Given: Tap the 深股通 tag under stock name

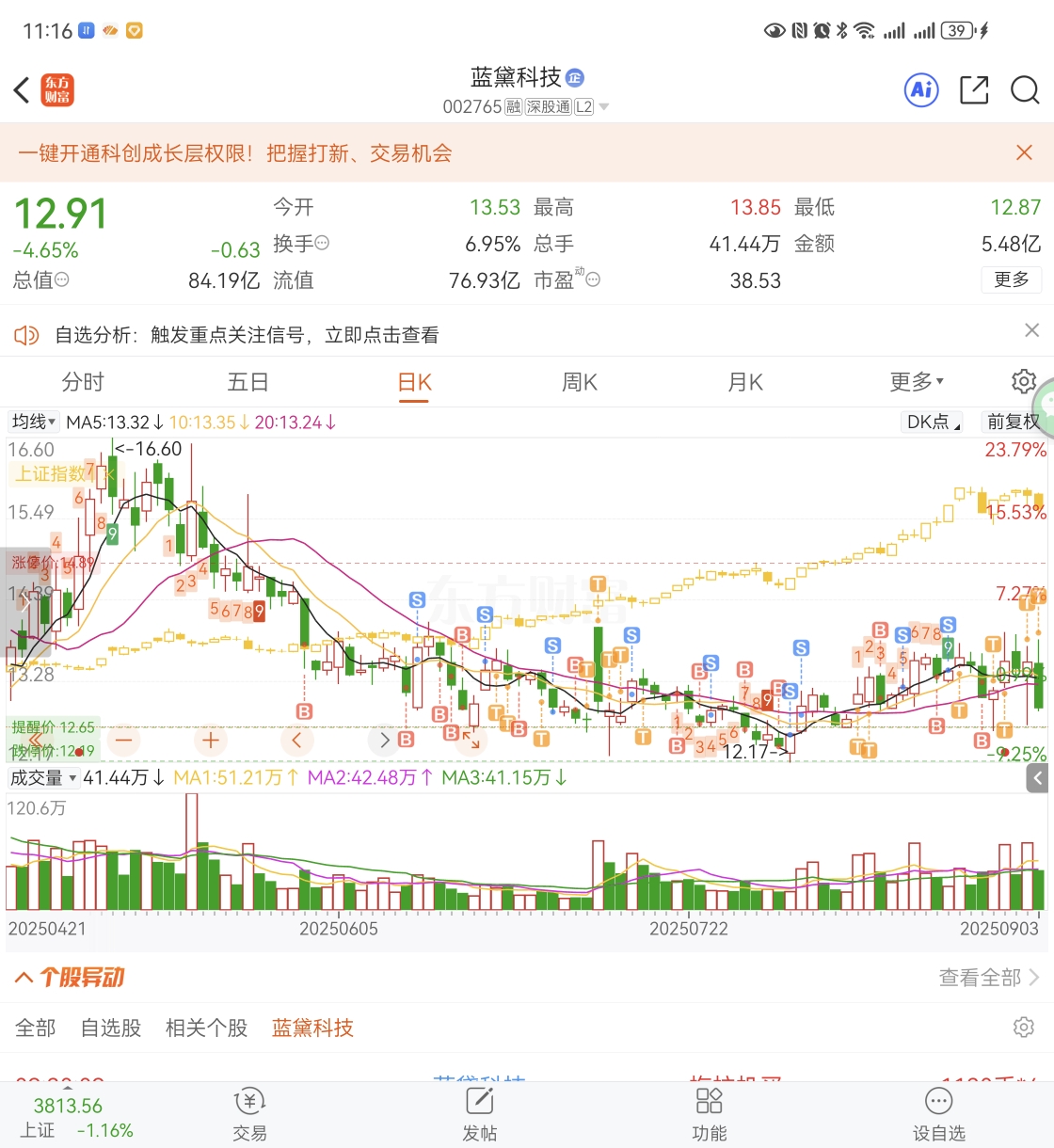Looking at the screenshot, I should (548, 107).
